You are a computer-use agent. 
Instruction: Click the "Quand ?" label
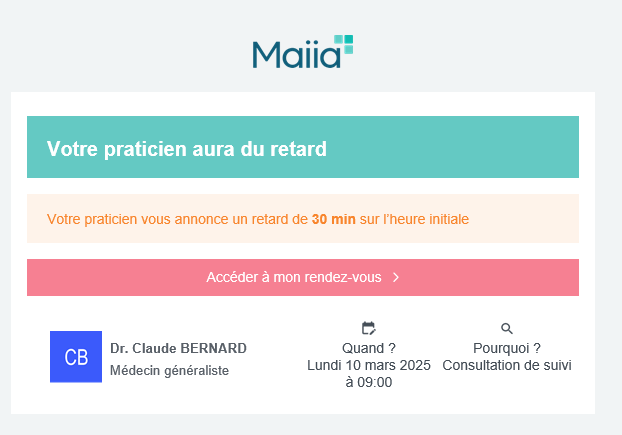pos(369,348)
